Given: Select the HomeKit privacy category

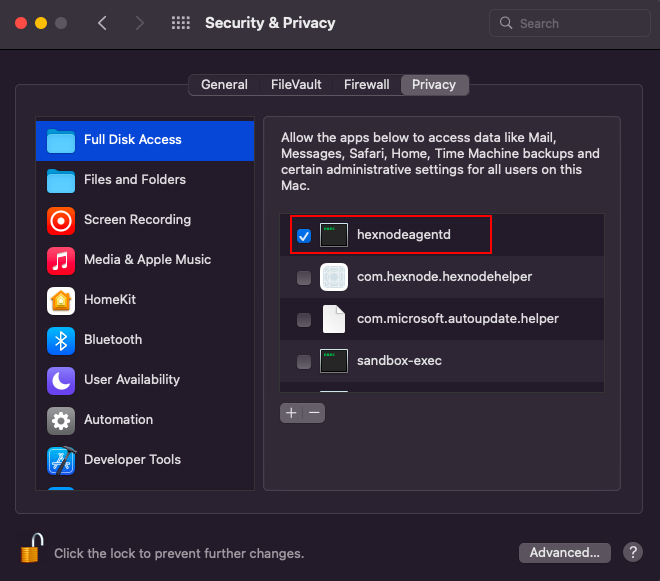Looking at the screenshot, I should coord(145,300).
